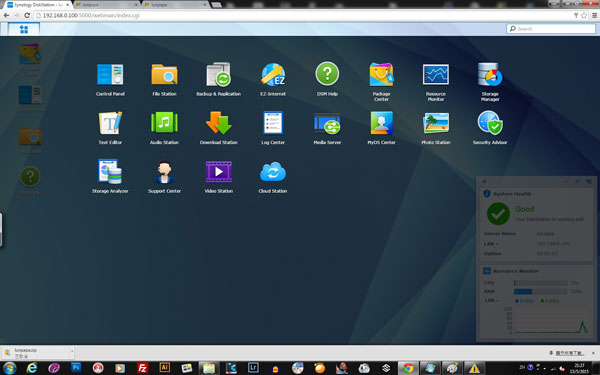Launch Media Server
The height and width of the screenshot is (375, 600).
(327, 128)
